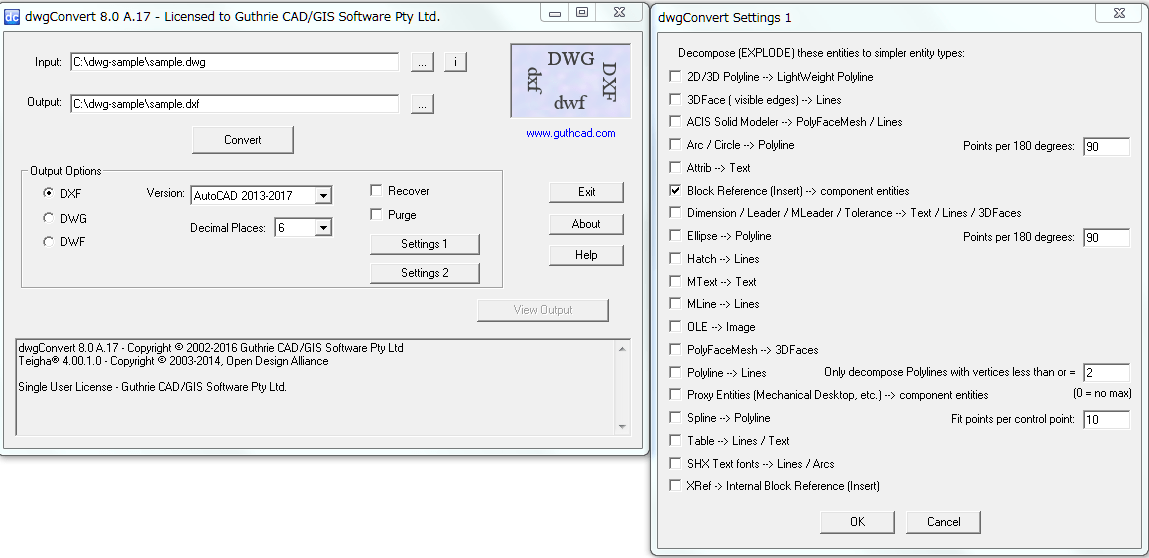Open the www.guthcad.com link
Viewport: 1149px width, 558px height.
[570, 133]
